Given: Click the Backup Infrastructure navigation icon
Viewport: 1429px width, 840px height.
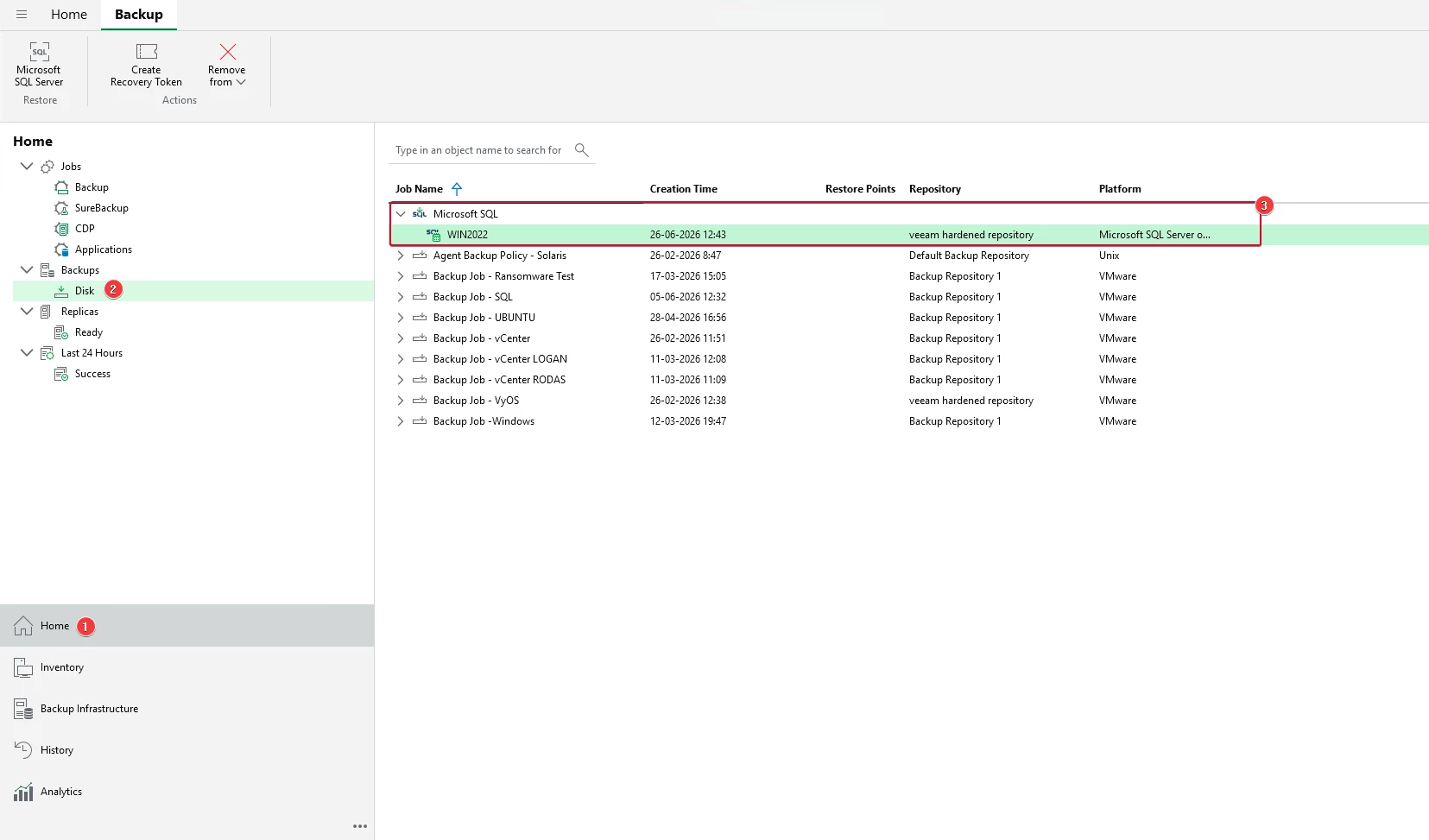Looking at the screenshot, I should (23, 709).
